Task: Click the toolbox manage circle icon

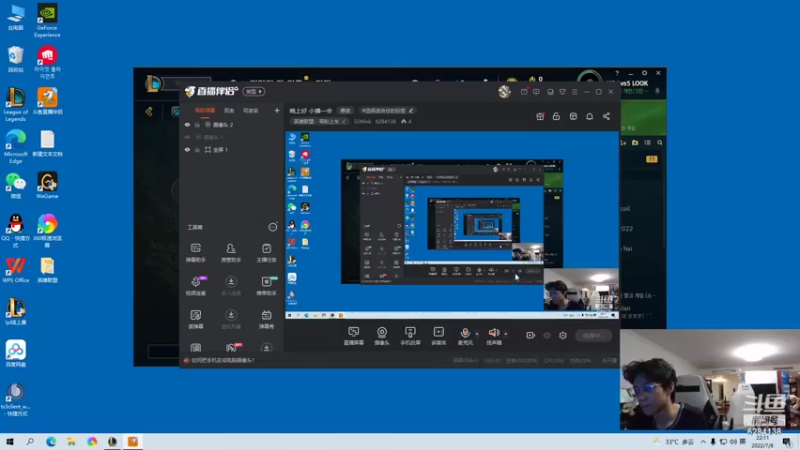Action: coord(273,227)
